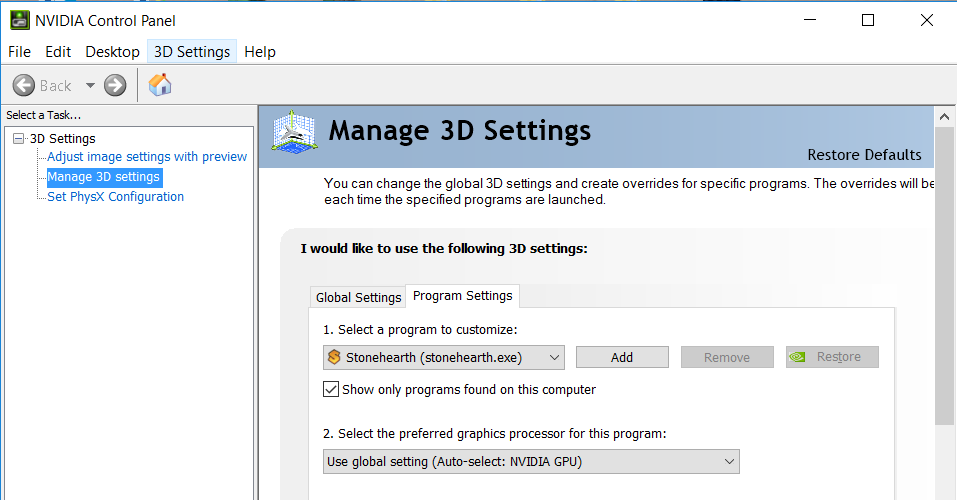Open the Stonehearth program selection dropdown
This screenshot has width=957, height=500.
tap(444, 358)
